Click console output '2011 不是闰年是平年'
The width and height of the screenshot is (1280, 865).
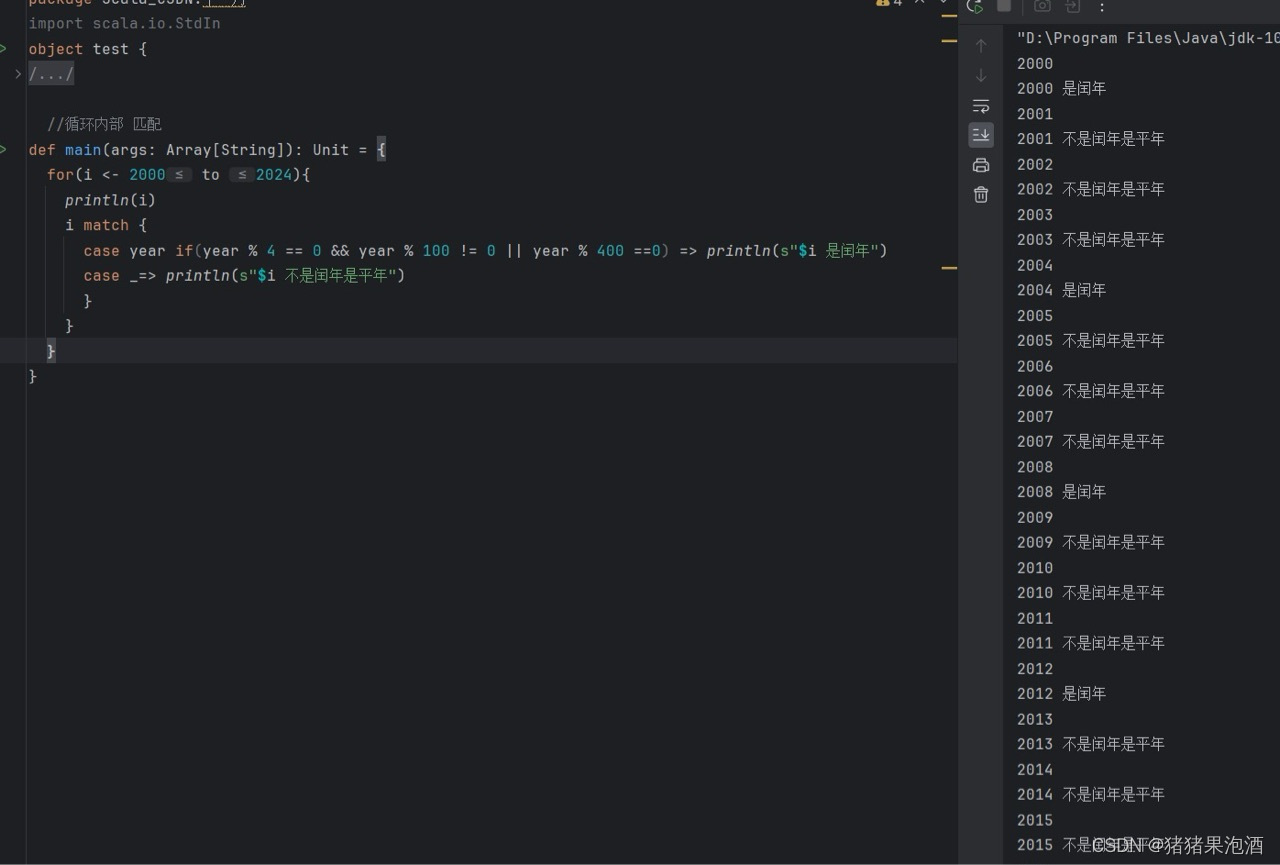click(x=1091, y=643)
